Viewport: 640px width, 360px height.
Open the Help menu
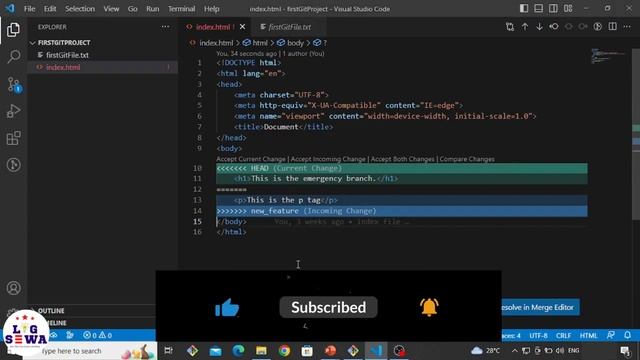pos(211,9)
